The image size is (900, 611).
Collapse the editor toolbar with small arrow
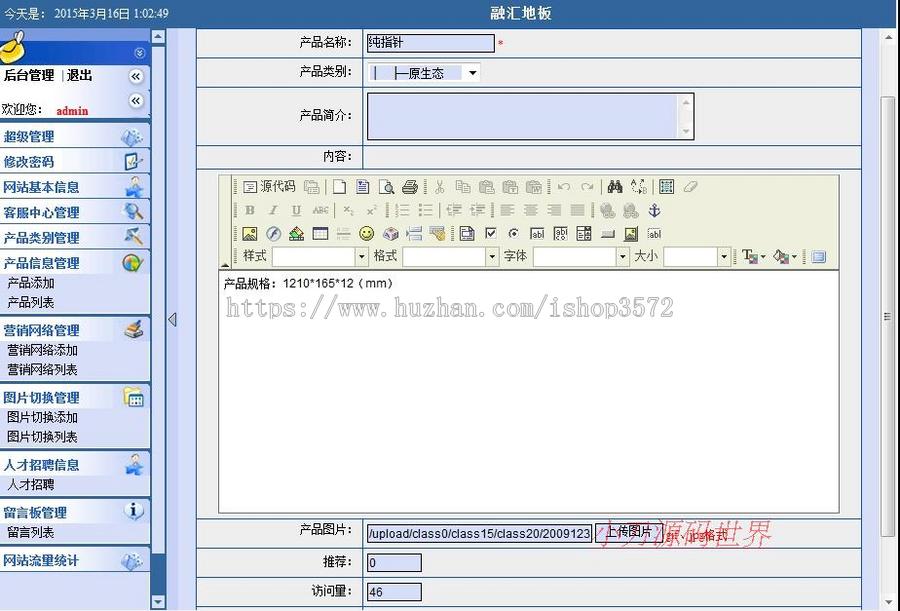[x=225, y=265]
